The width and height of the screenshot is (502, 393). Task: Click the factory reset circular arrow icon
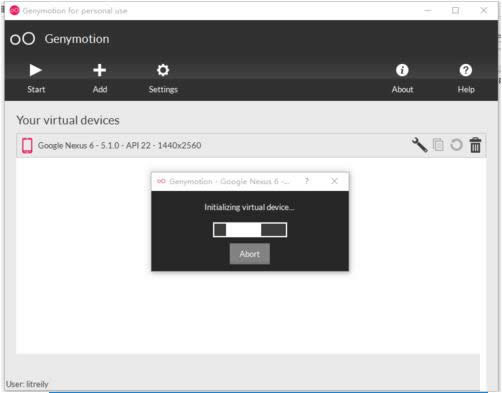456,145
